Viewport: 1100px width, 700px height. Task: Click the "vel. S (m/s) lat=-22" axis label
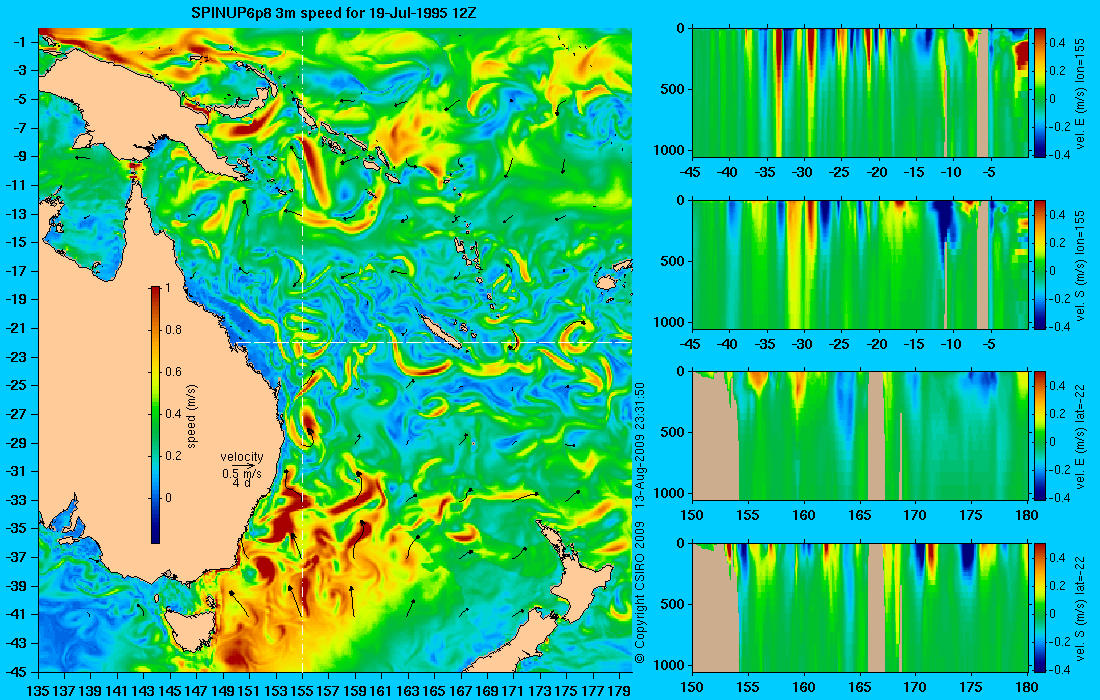coord(1080,607)
